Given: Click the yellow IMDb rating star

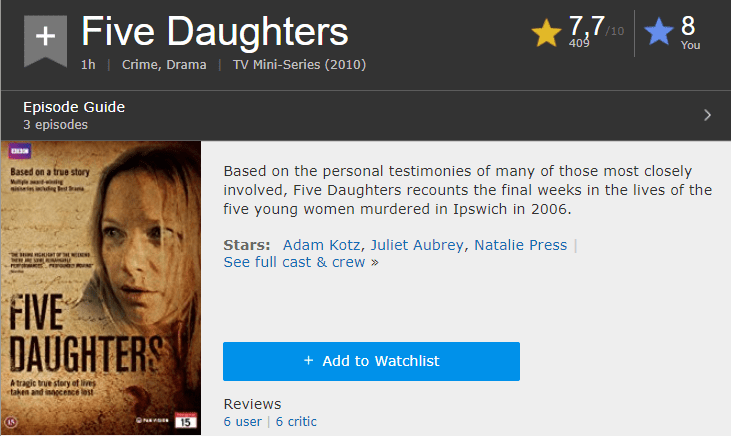Looking at the screenshot, I should [547, 34].
